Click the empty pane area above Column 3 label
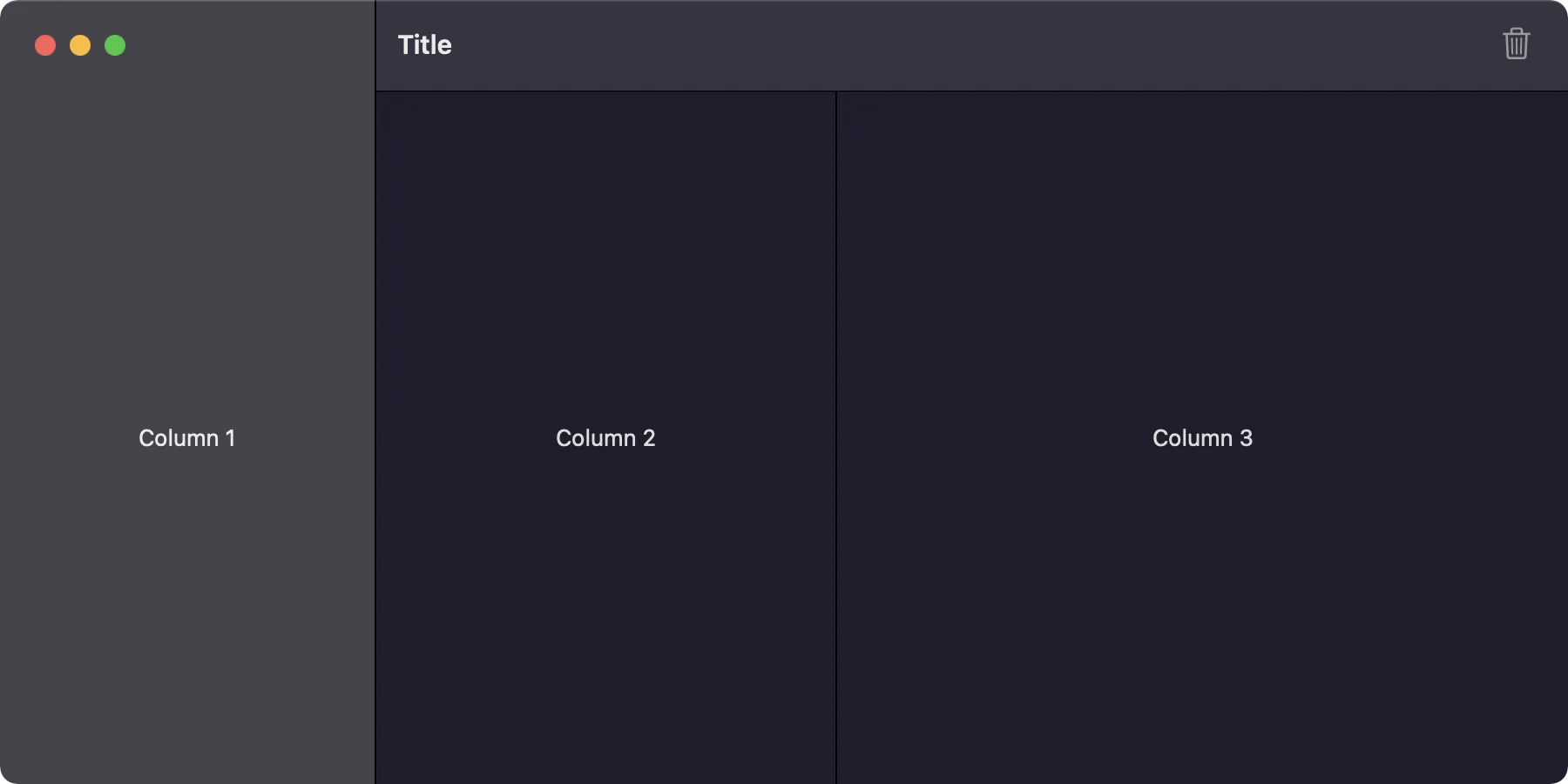 (1202, 244)
